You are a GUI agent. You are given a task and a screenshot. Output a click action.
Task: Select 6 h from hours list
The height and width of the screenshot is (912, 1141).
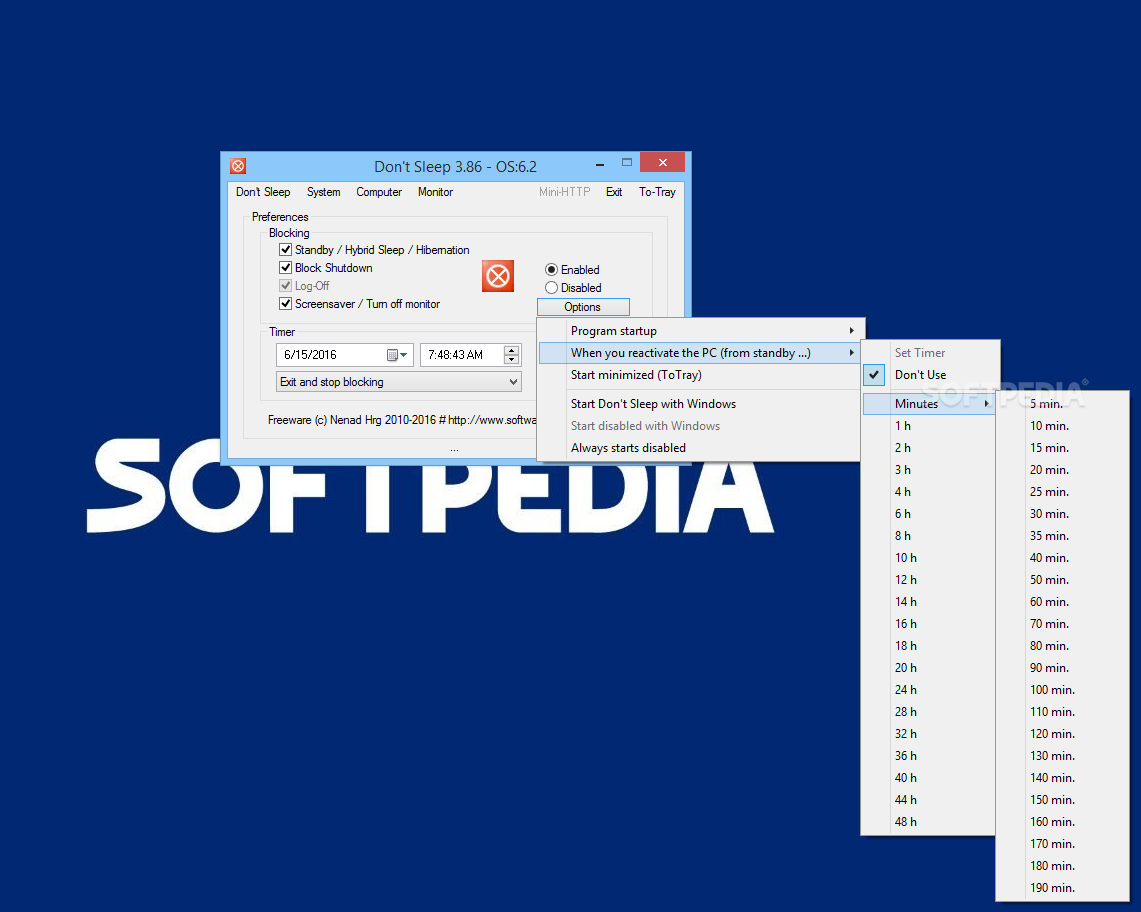point(929,514)
